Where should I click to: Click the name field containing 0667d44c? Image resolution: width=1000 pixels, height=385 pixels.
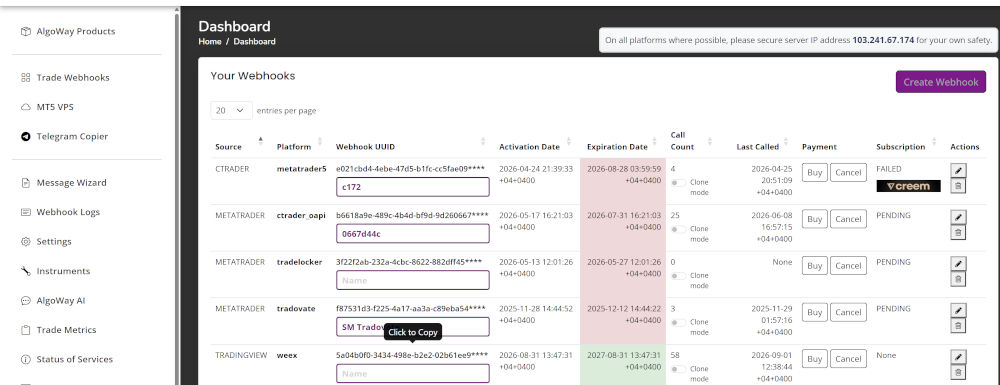tap(413, 233)
